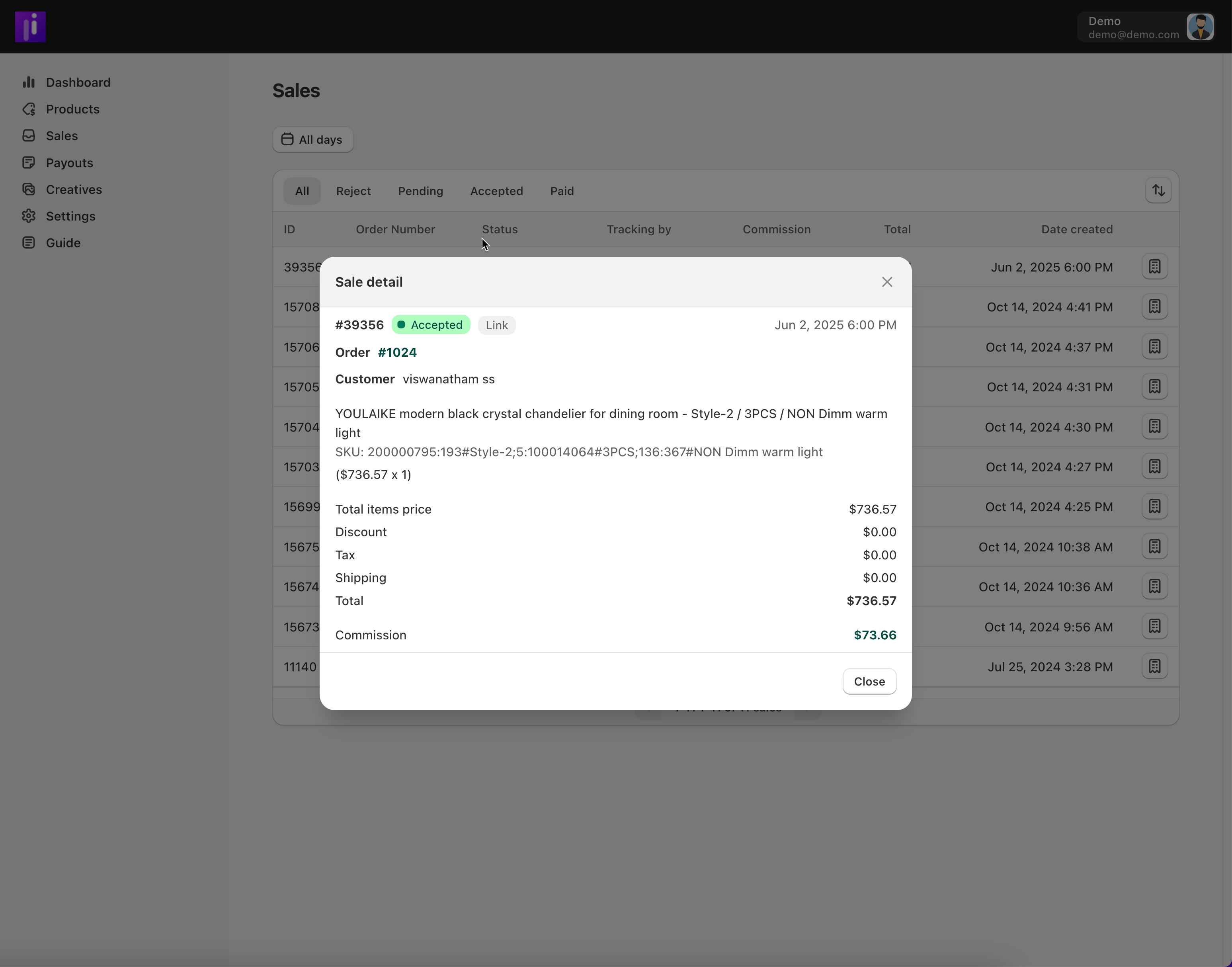Open Products from the sidebar

(x=72, y=109)
